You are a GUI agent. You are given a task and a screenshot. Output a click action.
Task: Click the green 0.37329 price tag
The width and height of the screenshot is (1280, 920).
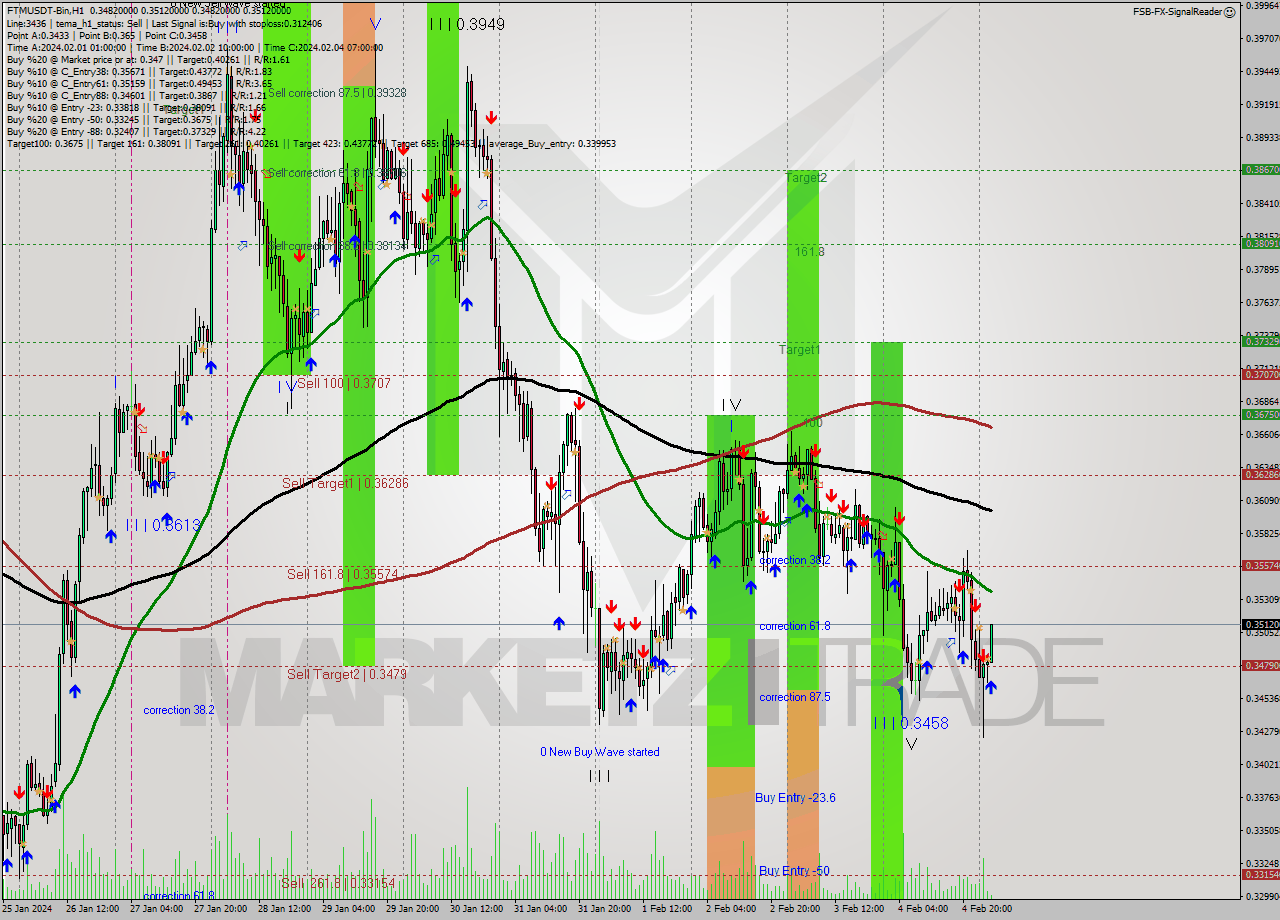point(1260,341)
